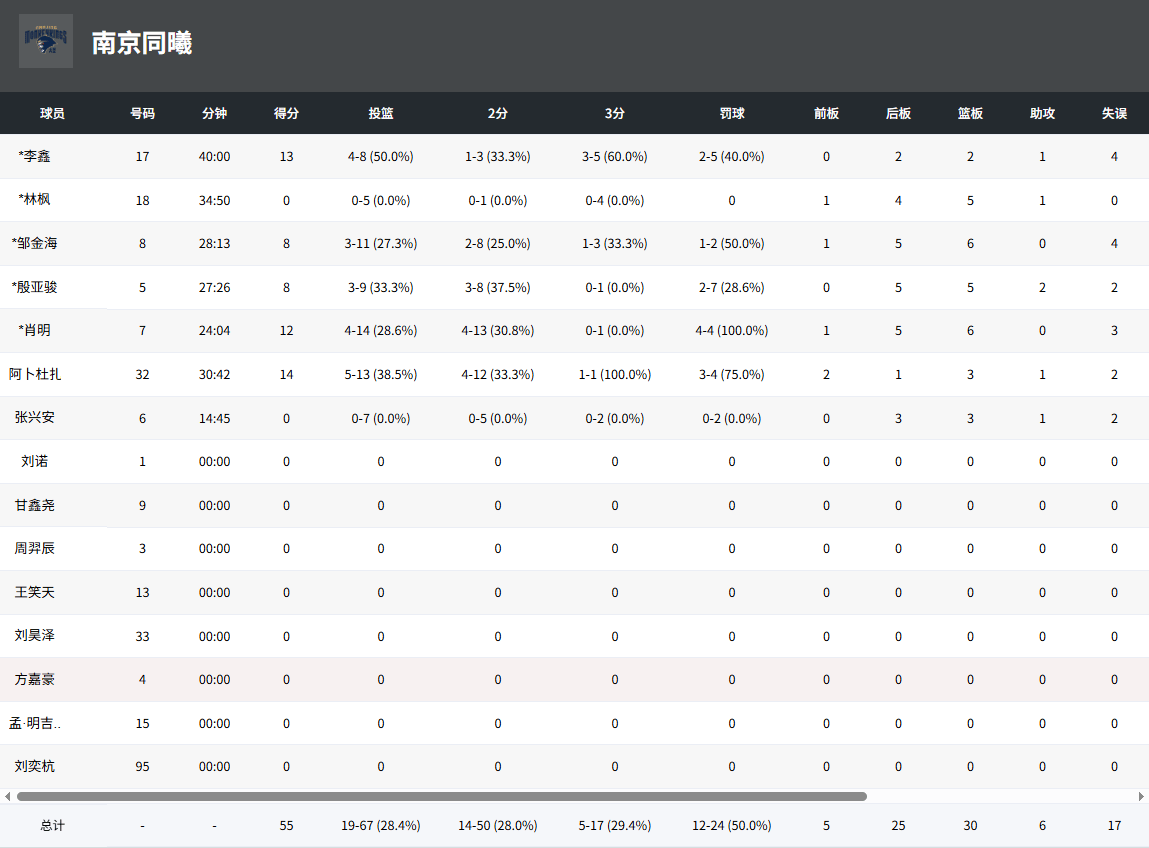The height and width of the screenshot is (848, 1149).
Task: Sort by the 投篮 column header
Action: (380, 113)
